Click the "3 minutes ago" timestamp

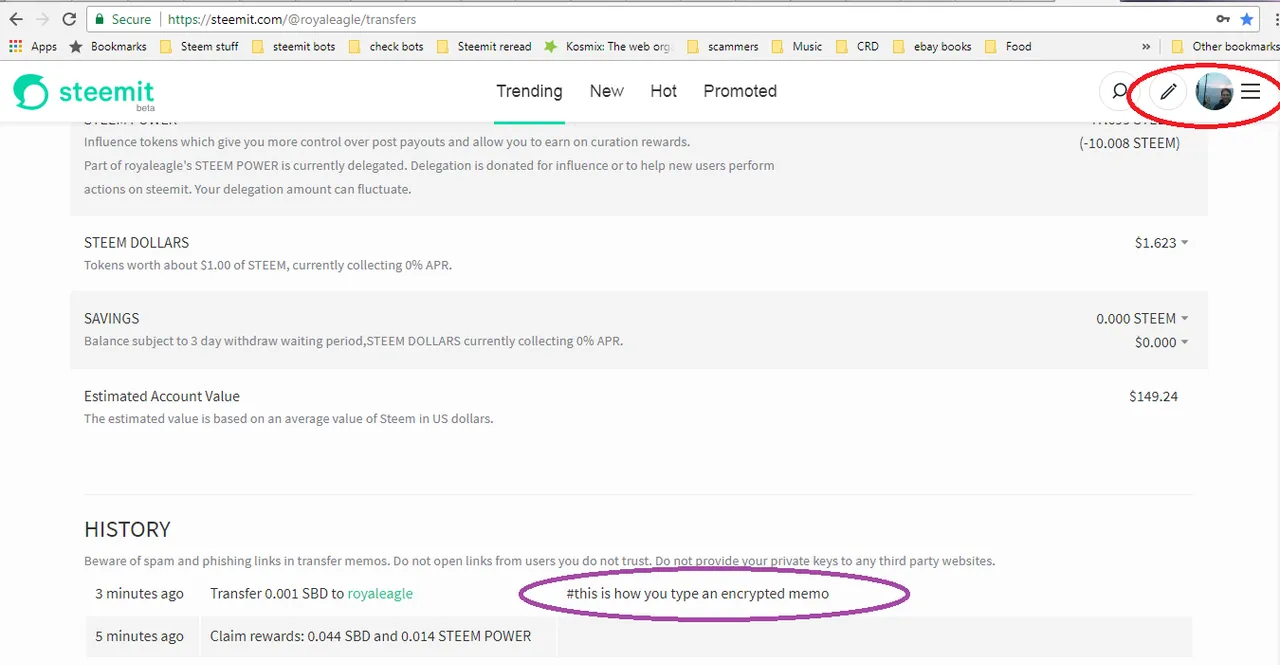(139, 594)
